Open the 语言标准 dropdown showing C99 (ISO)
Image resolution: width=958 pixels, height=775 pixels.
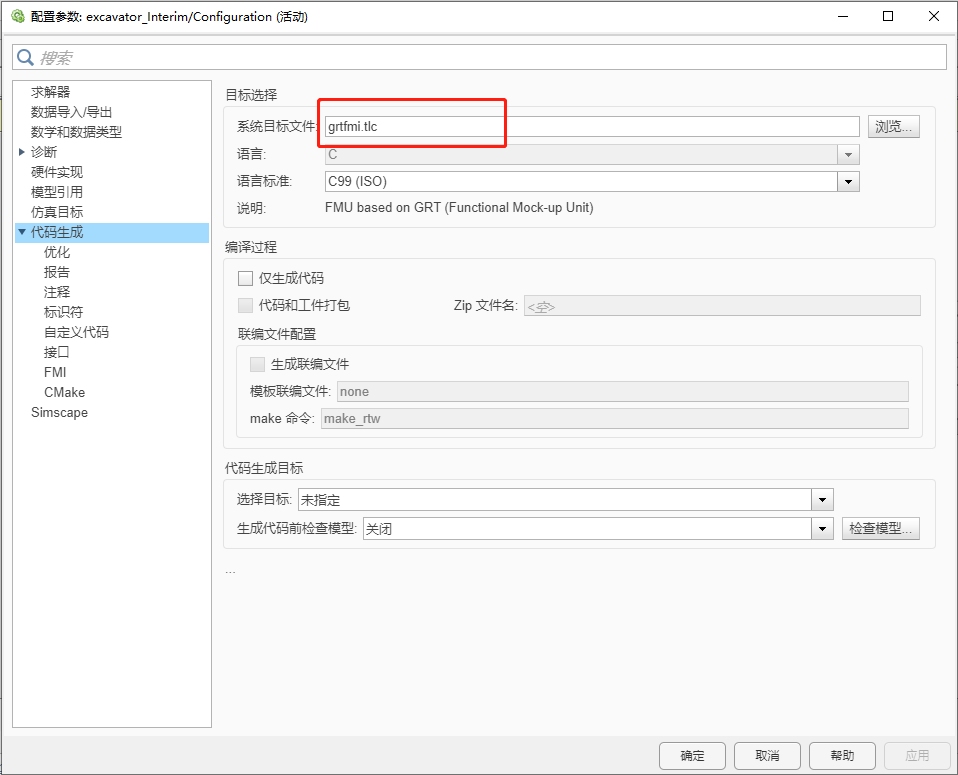848,180
